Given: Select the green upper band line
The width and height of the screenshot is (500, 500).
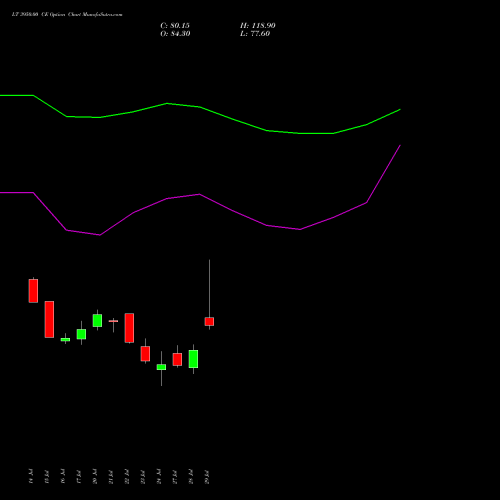Looking at the screenshot, I should pyautogui.click(x=200, y=107).
